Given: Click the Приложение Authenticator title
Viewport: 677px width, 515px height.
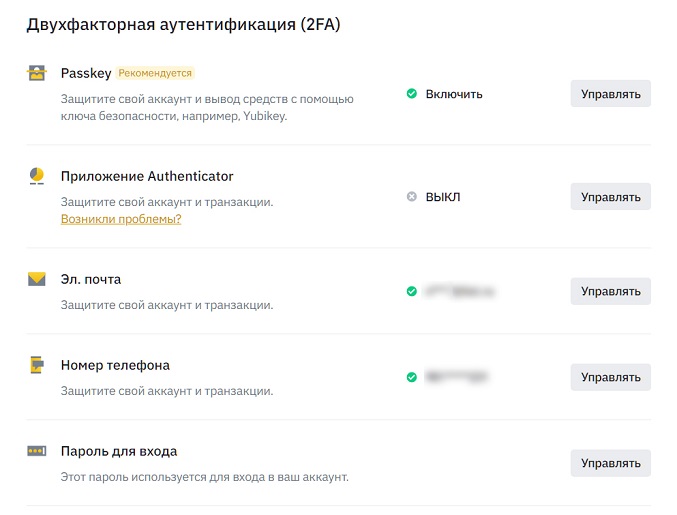Looking at the screenshot, I should [147, 176].
